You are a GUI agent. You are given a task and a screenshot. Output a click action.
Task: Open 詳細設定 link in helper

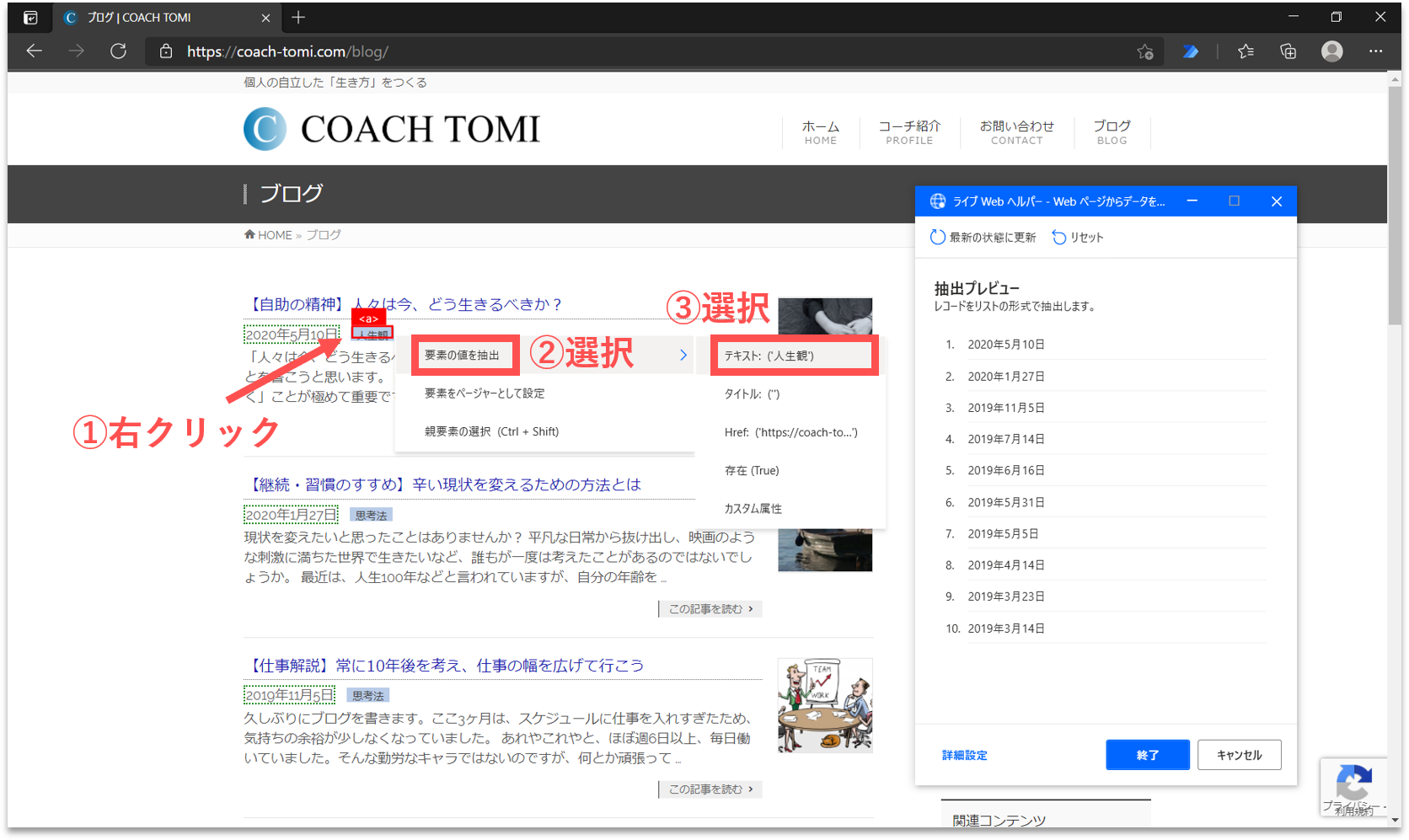(x=964, y=756)
